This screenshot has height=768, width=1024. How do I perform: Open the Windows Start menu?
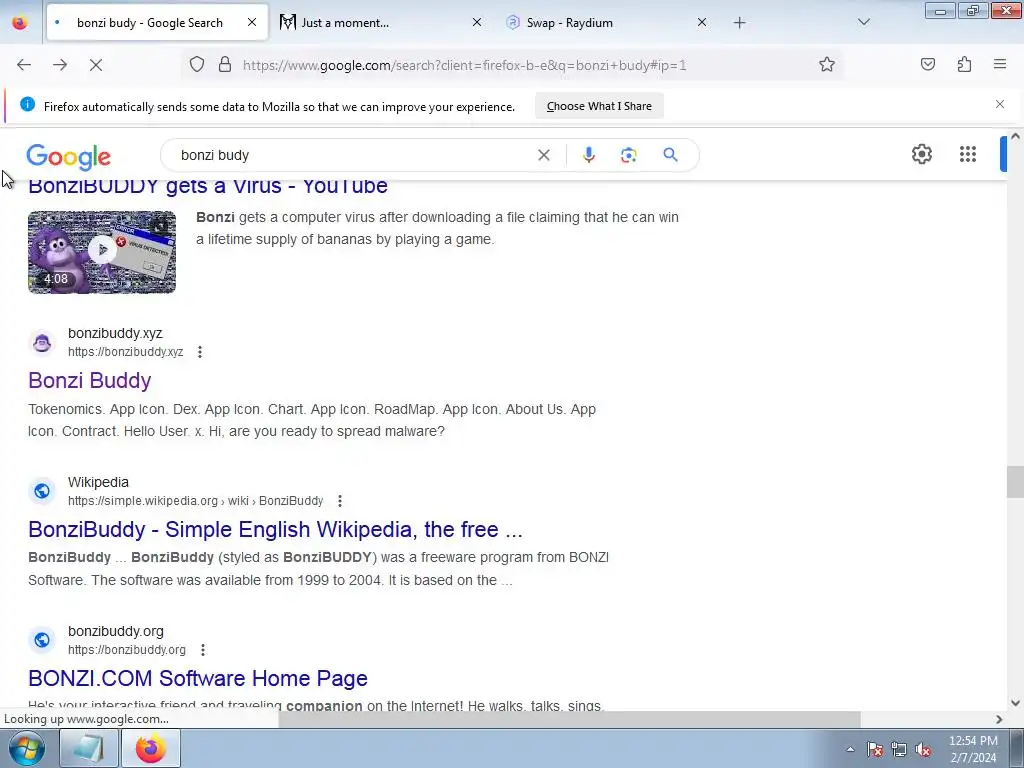pos(27,748)
